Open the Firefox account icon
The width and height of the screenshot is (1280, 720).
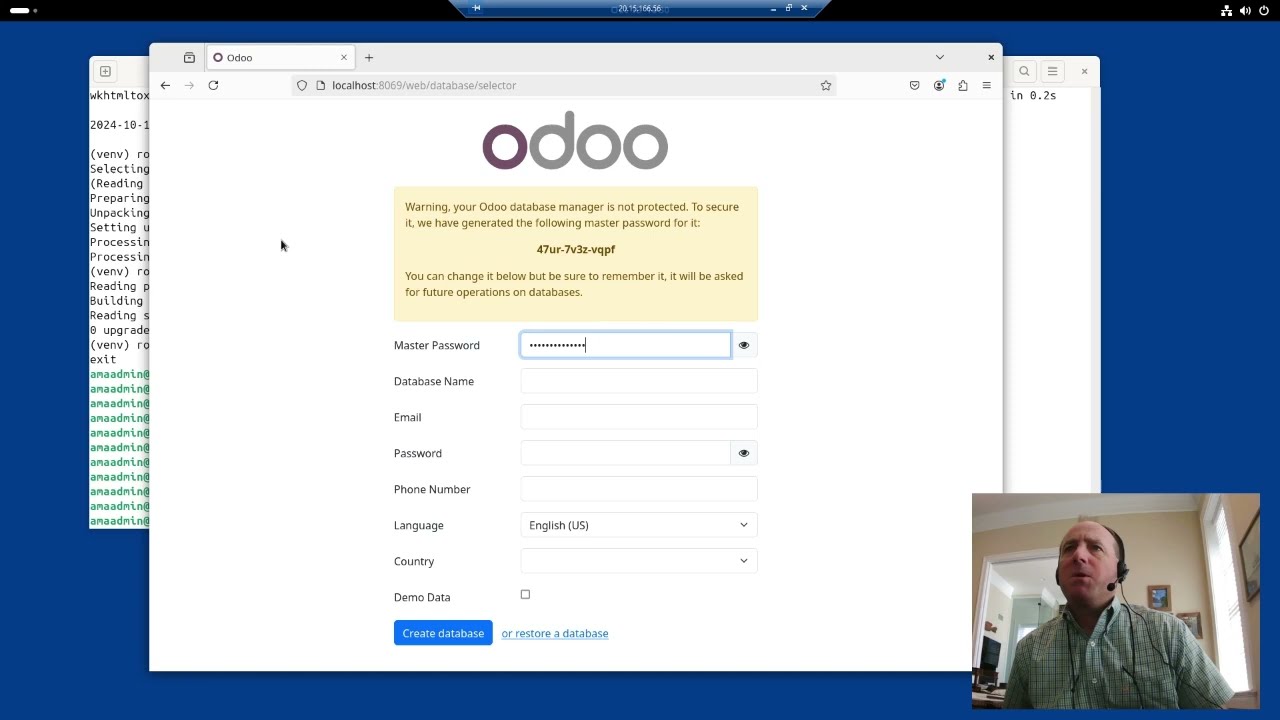click(939, 85)
